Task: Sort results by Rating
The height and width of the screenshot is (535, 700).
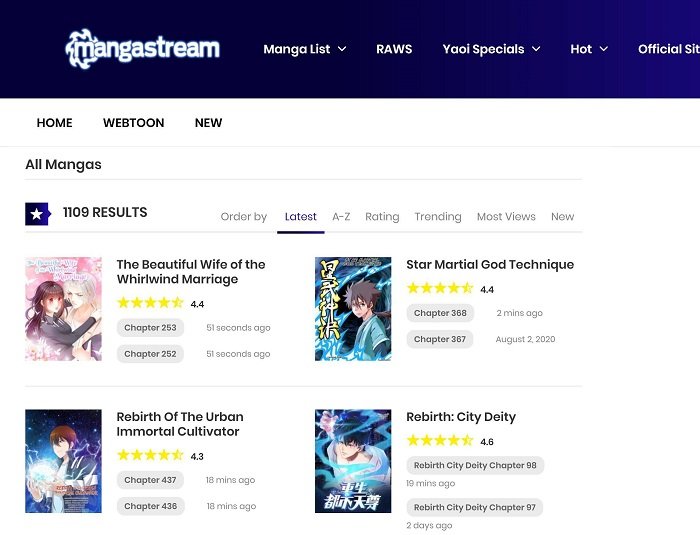Action: click(x=382, y=217)
